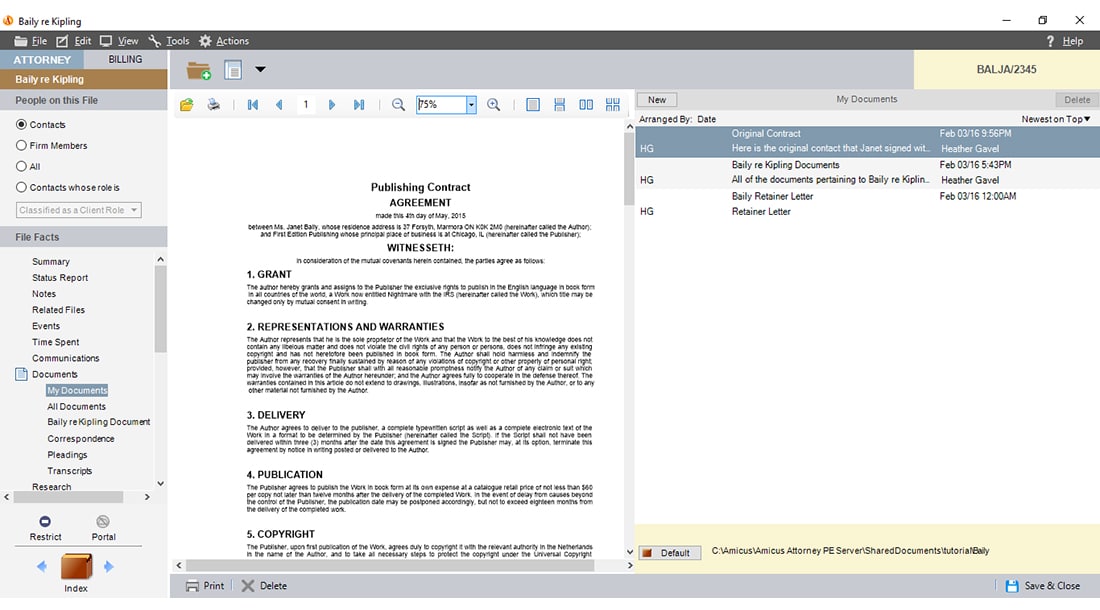
Task: Open the Actions menu
Action: (224, 41)
